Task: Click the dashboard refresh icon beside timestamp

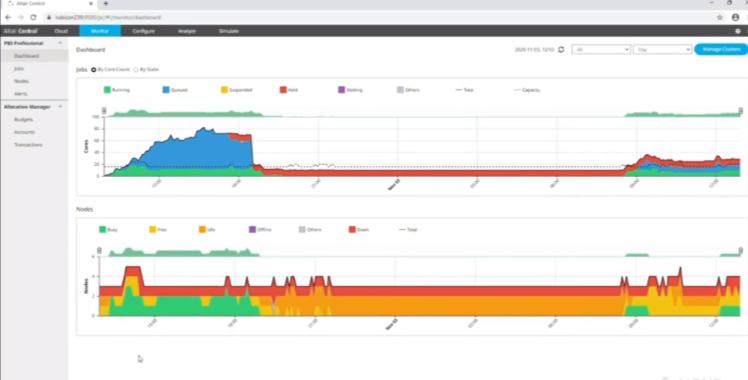Action: point(561,50)
